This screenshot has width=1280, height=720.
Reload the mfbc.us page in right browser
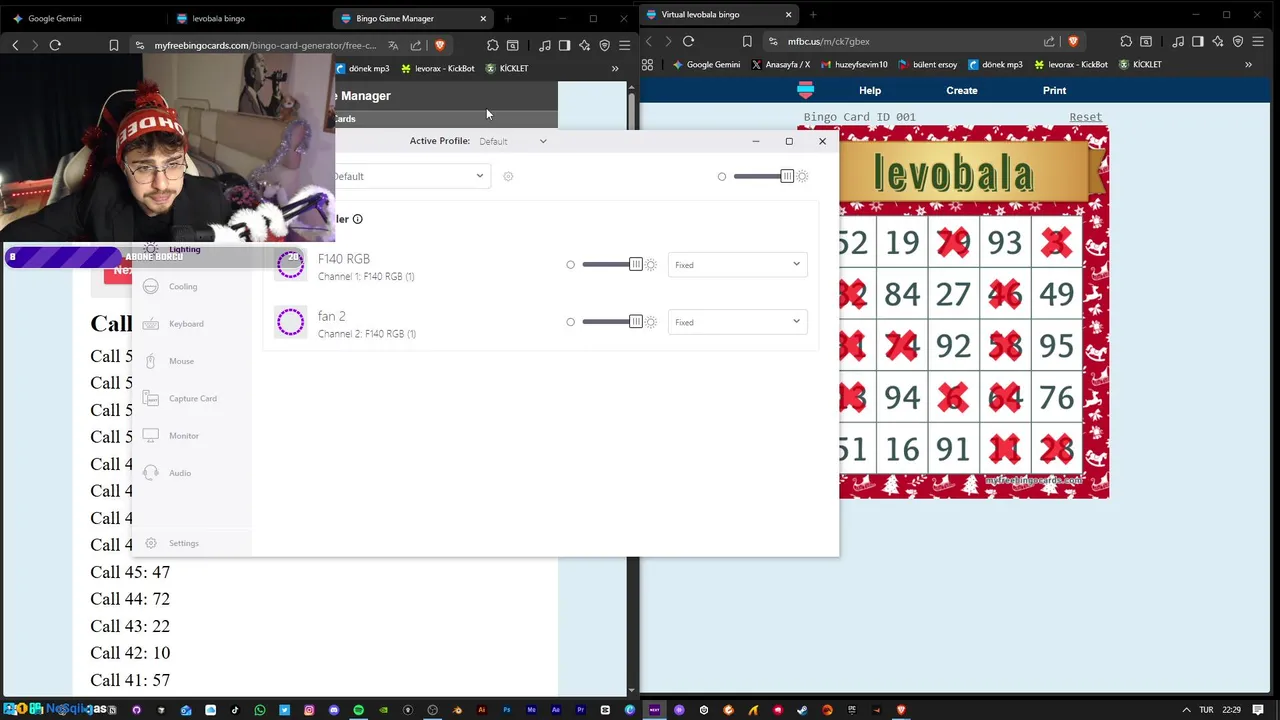pyautogui.click(x=688, y=41)
